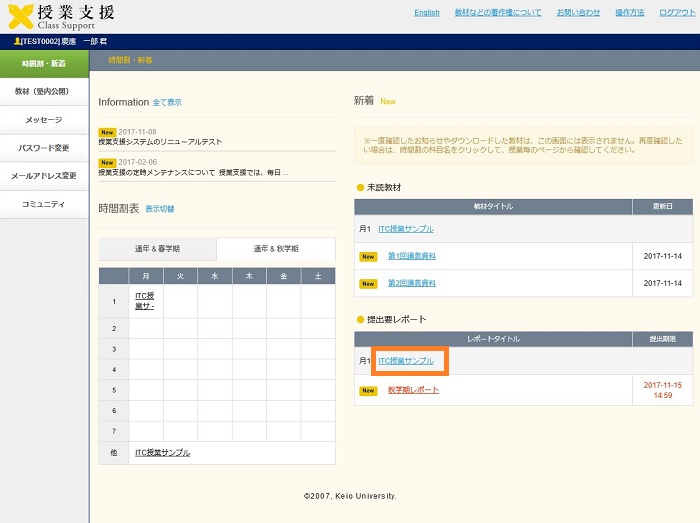This screenshot has height=523, width=700.
Task: Open 秋学期レポート report link
Action: point(413,390)
